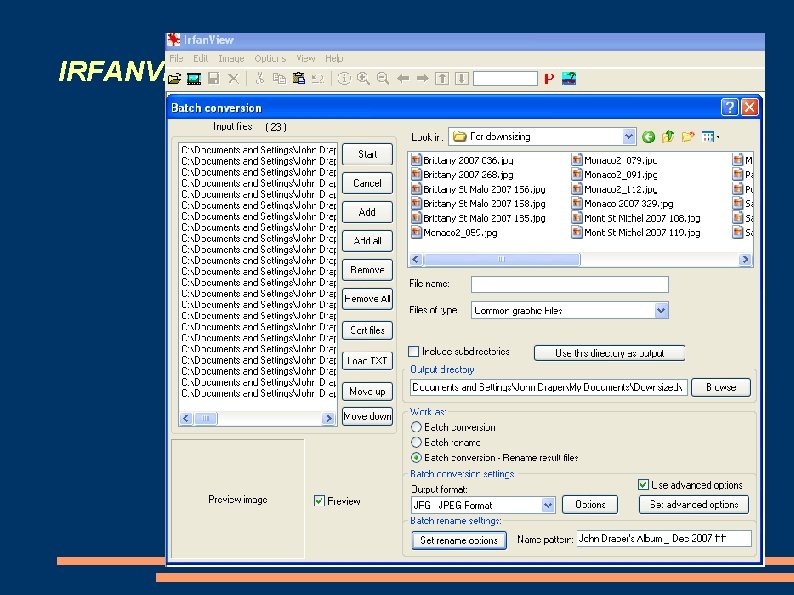Click the Add button
Viewport: 794px width, 595px height.
[x=368, y=212]
